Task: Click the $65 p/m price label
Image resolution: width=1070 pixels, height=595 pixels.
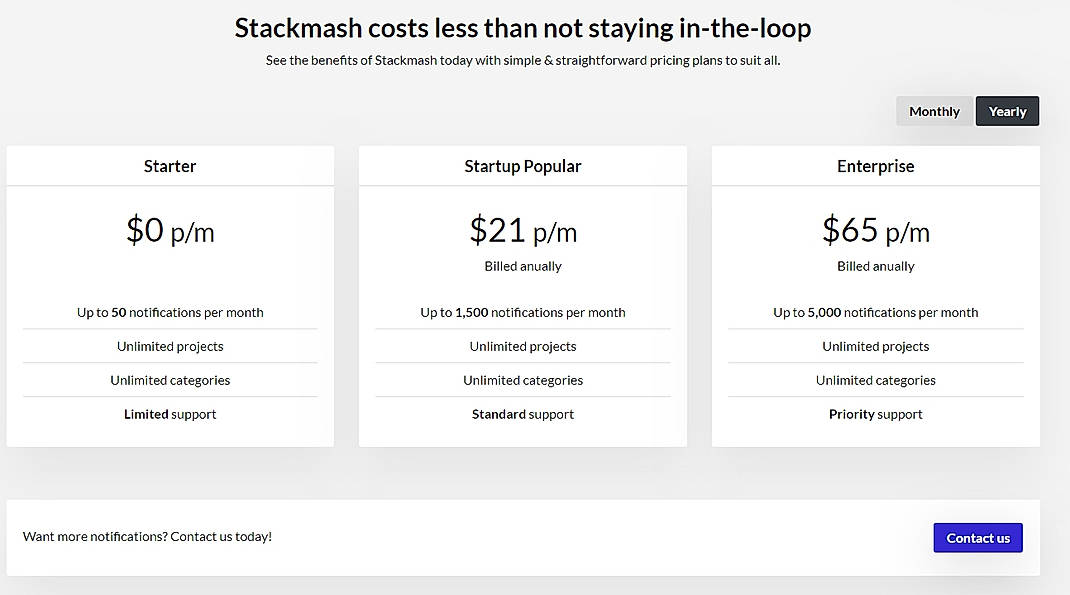Action: (875, 230)
